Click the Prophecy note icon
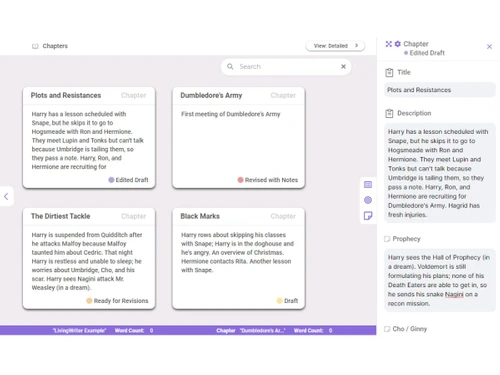Image resolution: width=500 pixels, height=375 pixels. coord(387,239)
